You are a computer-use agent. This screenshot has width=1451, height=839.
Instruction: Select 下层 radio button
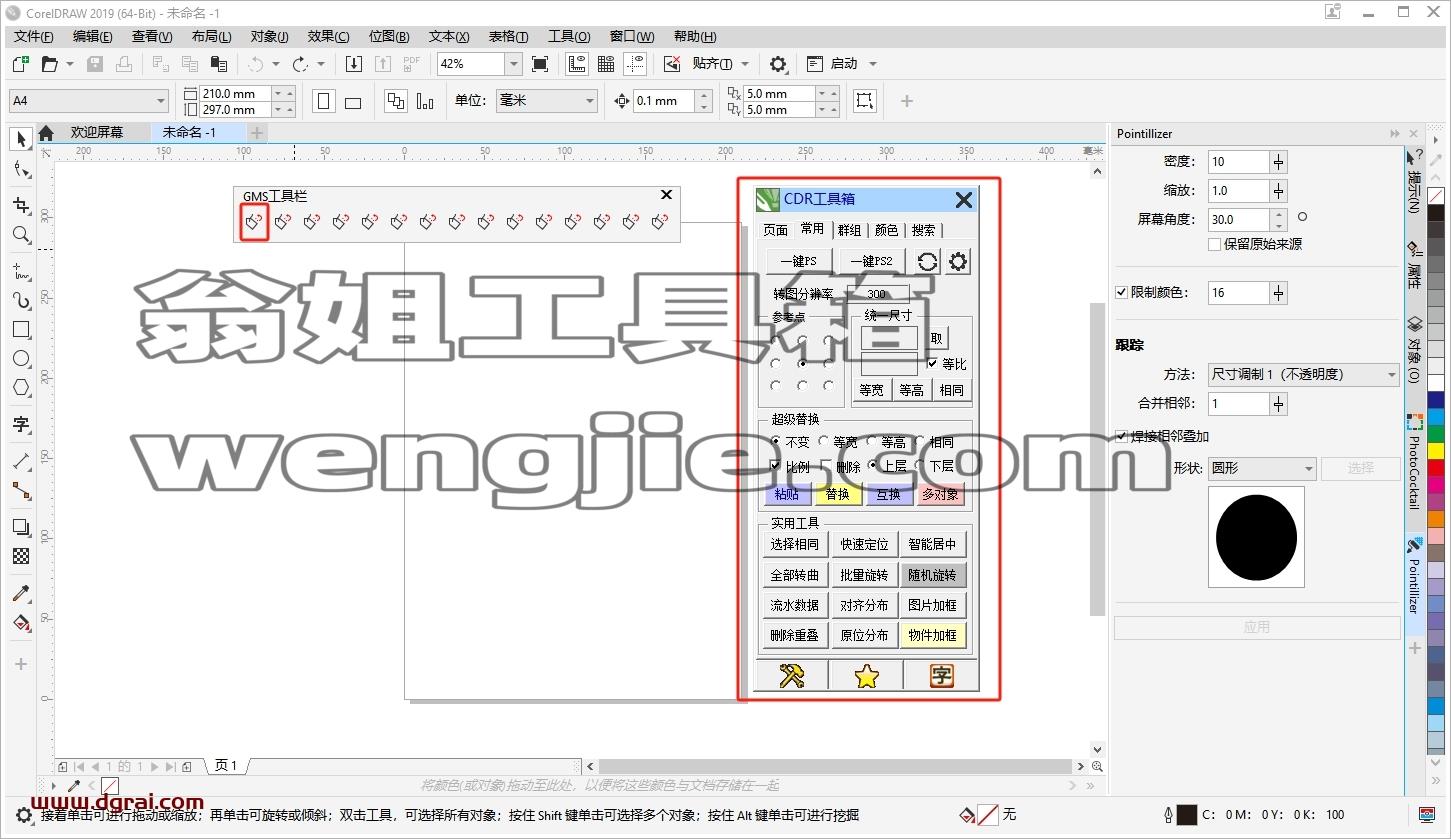[x=920, y=466]
